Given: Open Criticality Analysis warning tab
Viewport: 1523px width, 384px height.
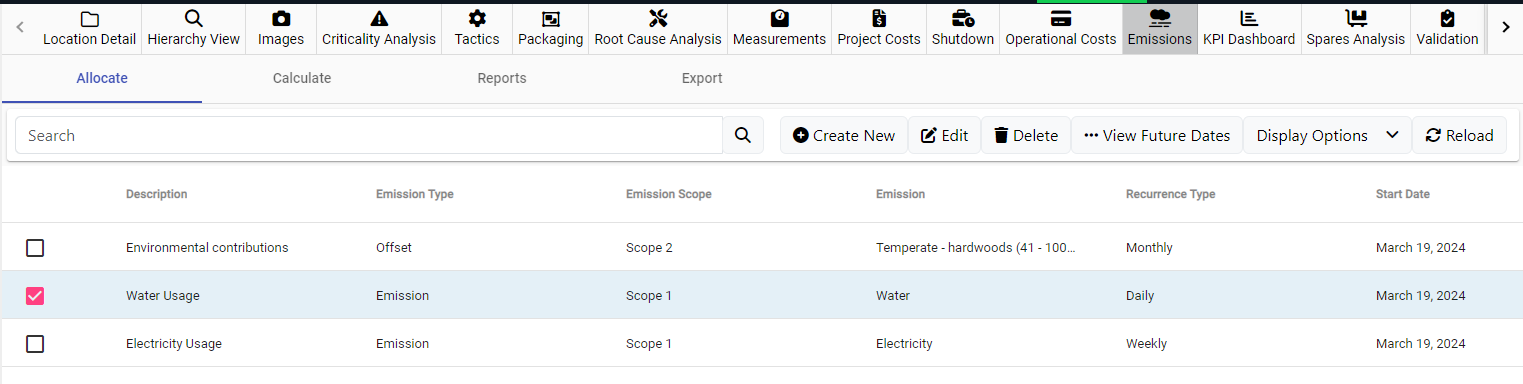Looking at the screenshot, I should [x=379, y=28].
